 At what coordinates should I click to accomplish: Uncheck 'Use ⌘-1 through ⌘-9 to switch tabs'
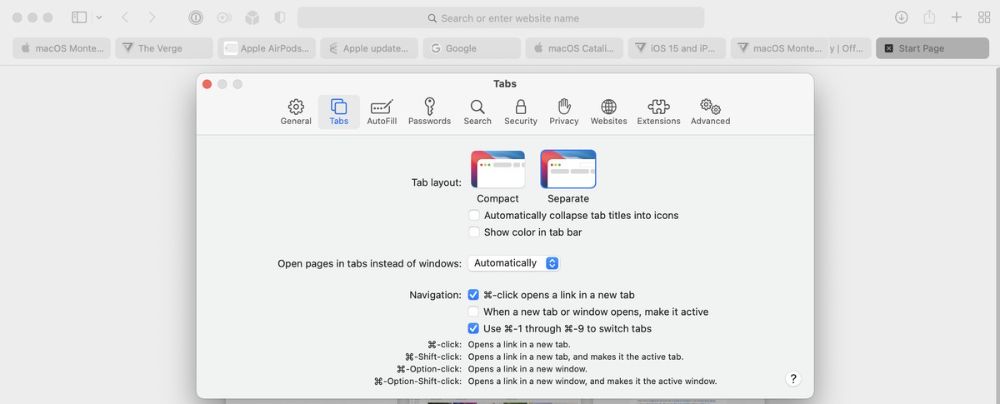[x=474, y=329]
